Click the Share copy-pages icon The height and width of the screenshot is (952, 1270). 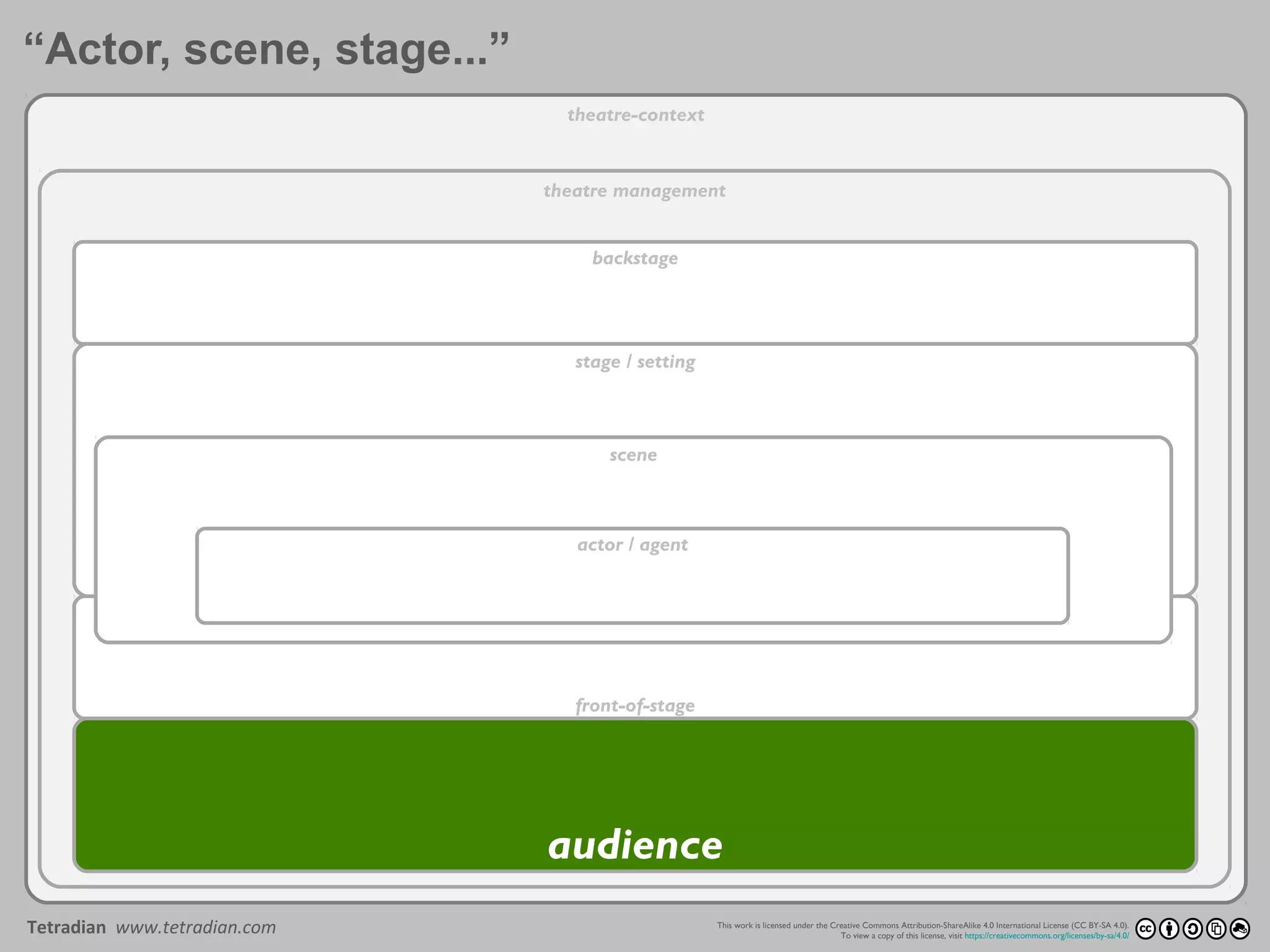[1216, 928]
